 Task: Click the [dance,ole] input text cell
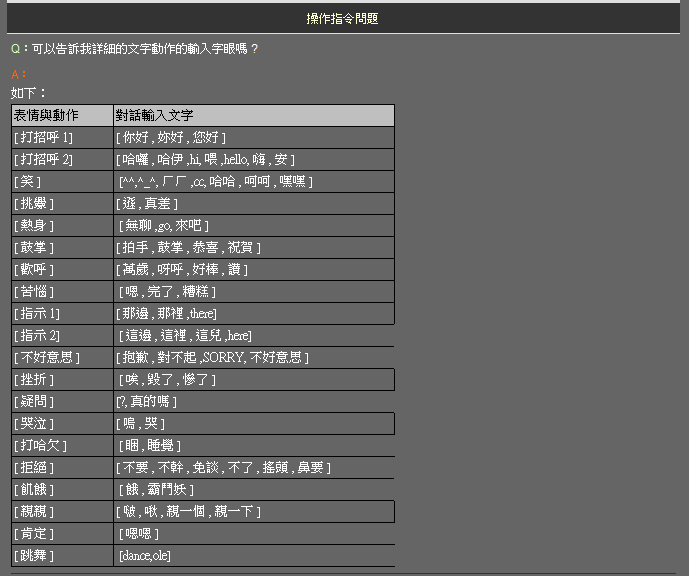pyautogui.click(x=254, y=556)
